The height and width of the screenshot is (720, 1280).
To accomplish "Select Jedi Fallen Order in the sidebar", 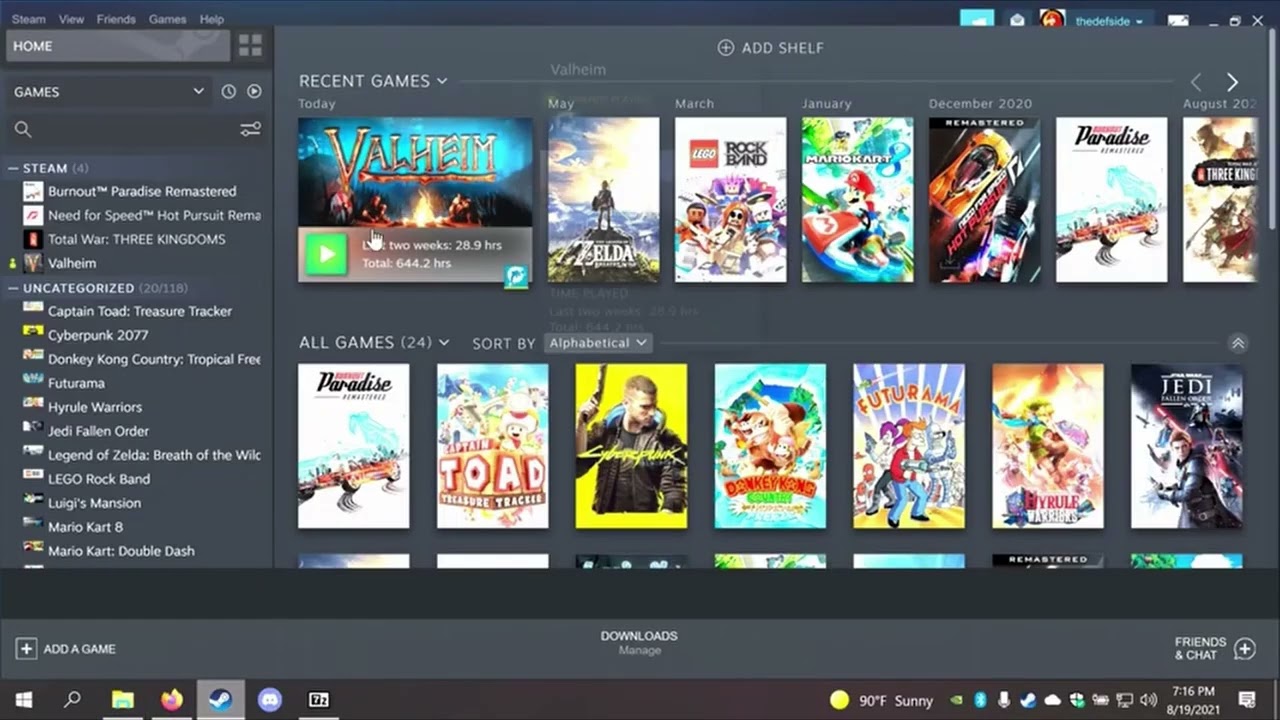I will click(141, 431).
